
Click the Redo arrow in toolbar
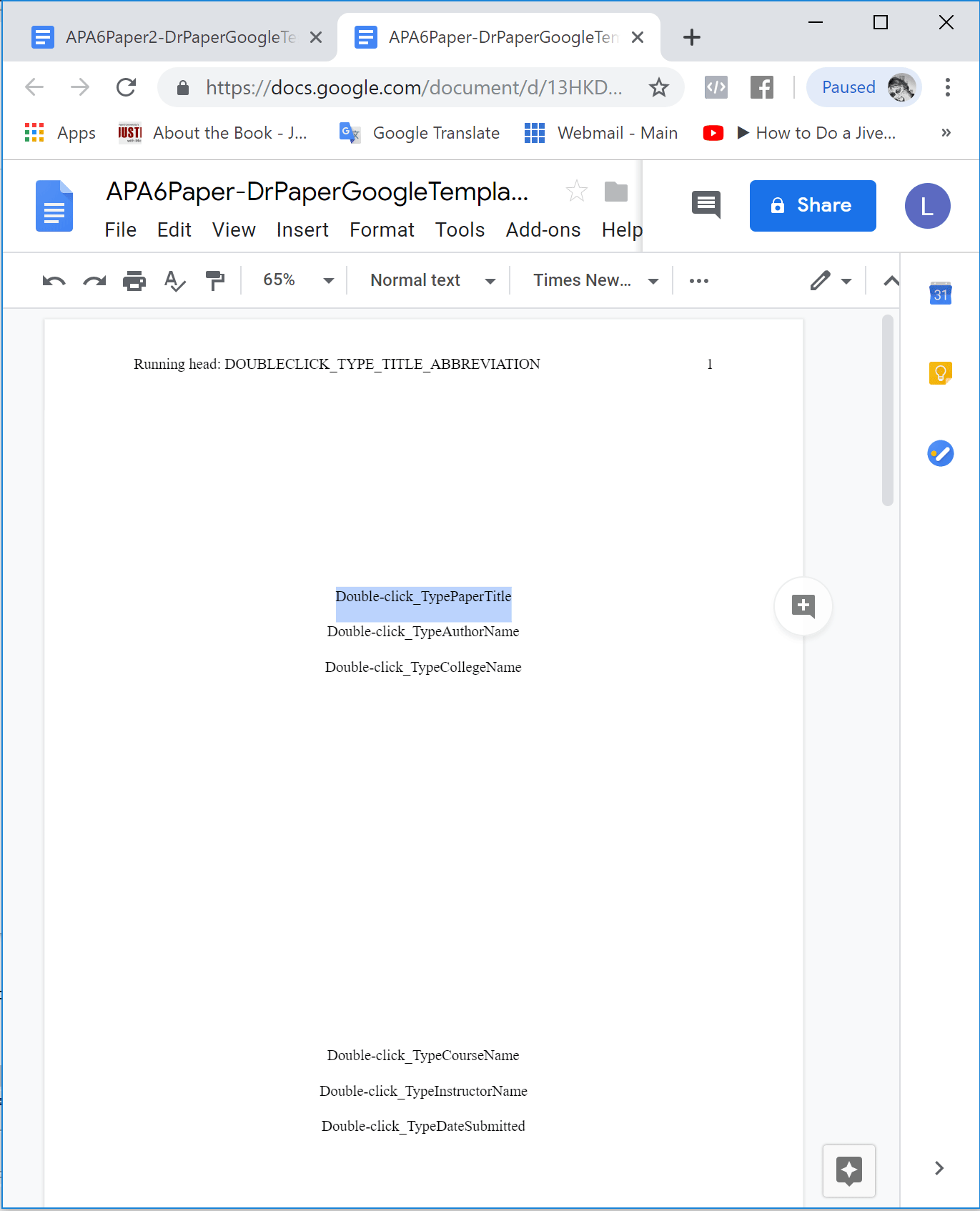point(94,281)
